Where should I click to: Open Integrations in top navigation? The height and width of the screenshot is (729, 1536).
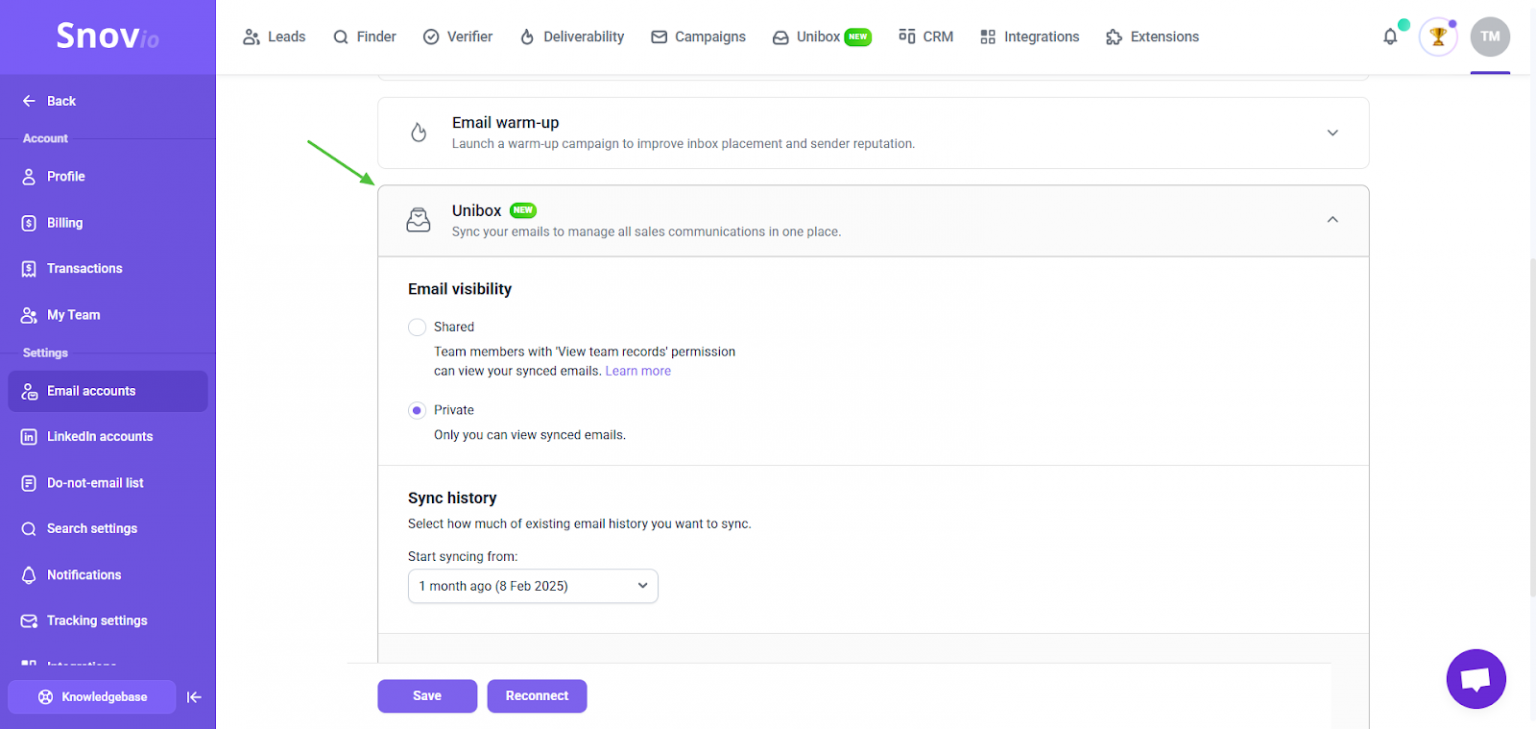1030,37
